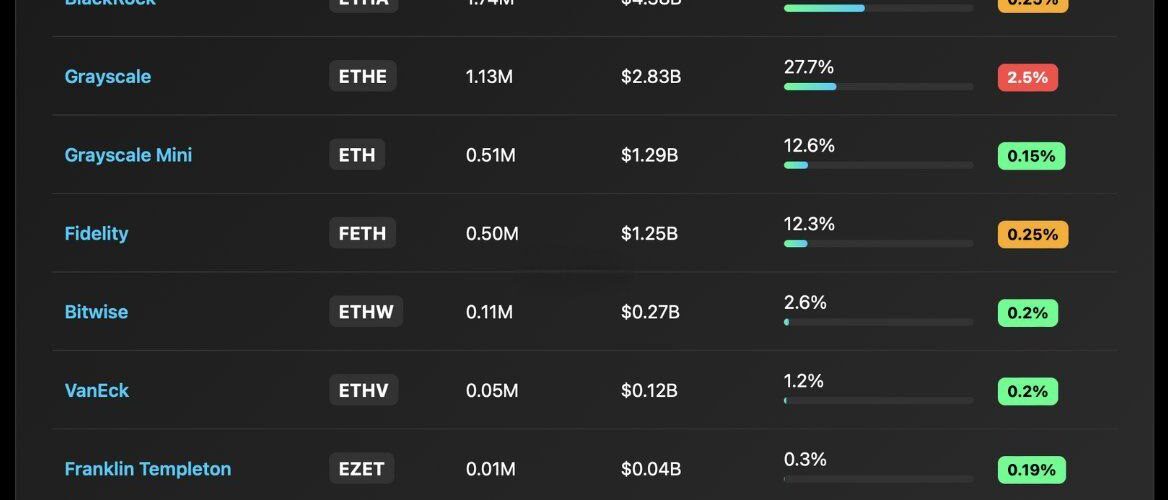Click Grayscale's red 2.5% fee badge
Viewport: 1168px width, 500px height.
pyautogui.click(x=1027, y=77)
